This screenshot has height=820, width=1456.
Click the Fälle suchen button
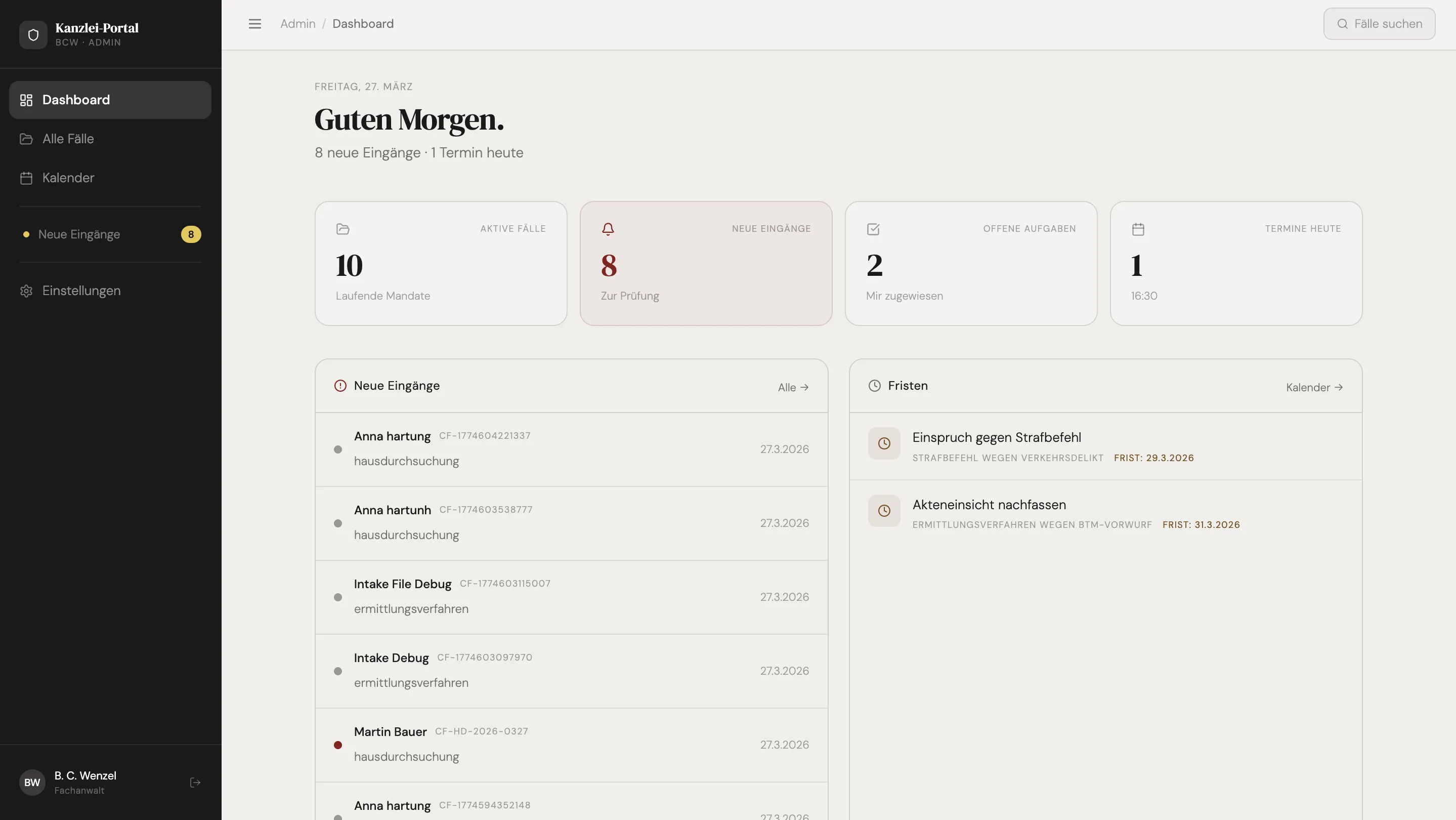[x=1379, y=23]
